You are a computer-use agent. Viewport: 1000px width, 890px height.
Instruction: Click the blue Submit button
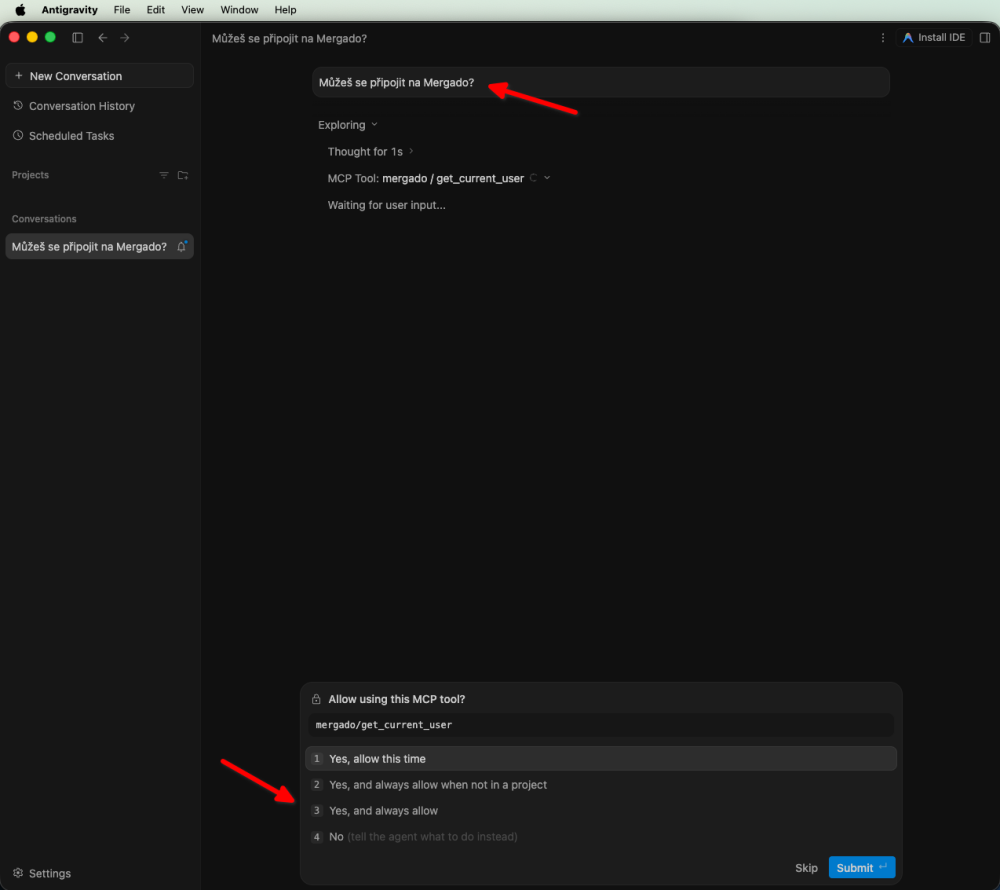862,867
